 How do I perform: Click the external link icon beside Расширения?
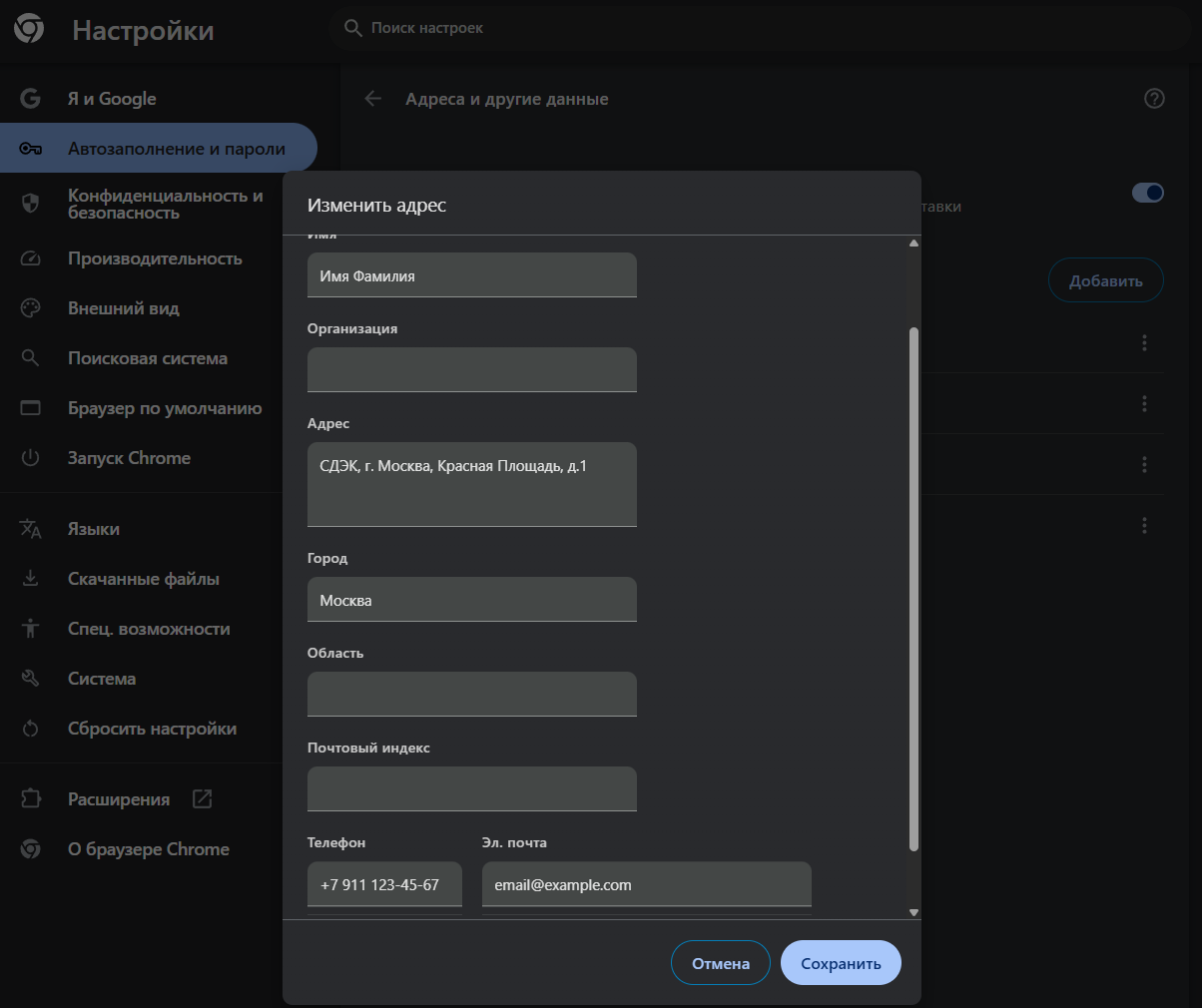202,798
